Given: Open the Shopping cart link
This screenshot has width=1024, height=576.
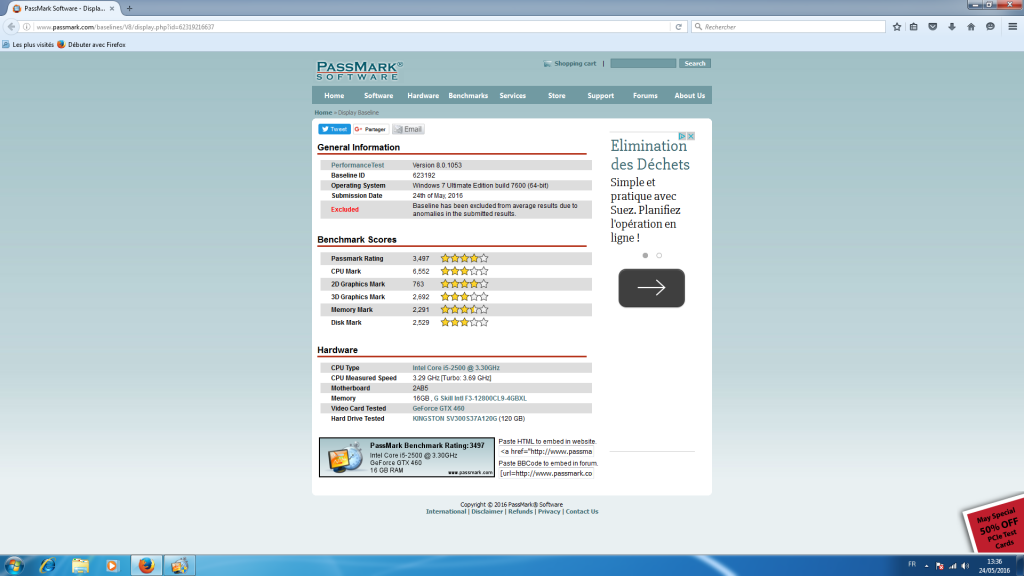Looking at the screenshot, I should click(x=569, y=63).
